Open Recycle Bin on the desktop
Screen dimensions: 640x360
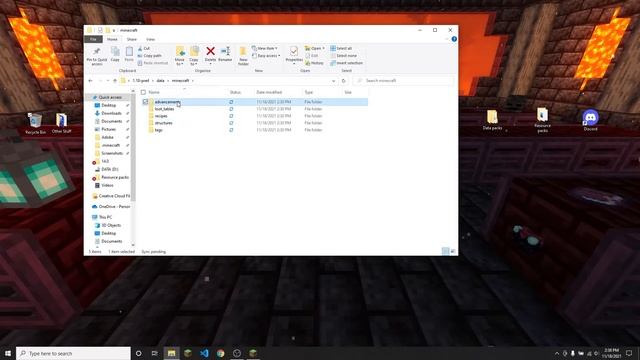click(35, 123)
